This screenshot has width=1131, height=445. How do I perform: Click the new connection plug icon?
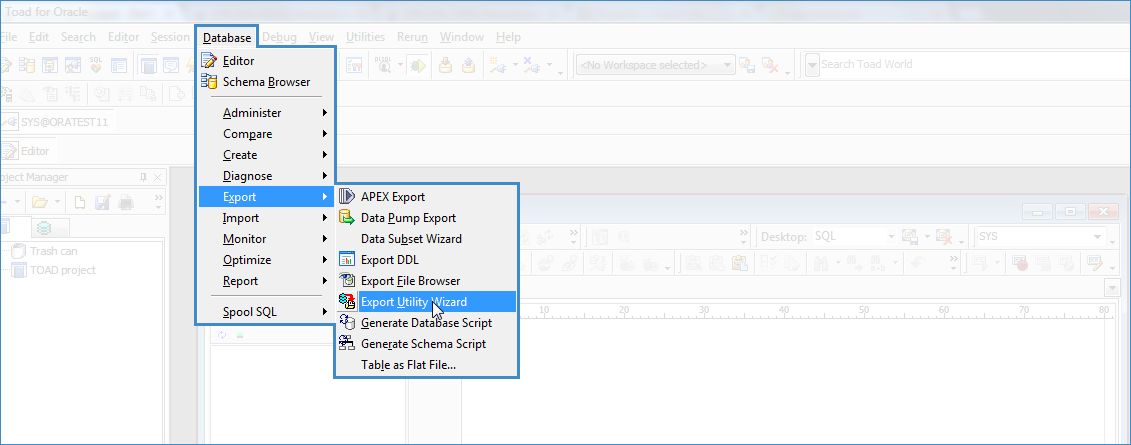coord(497,66)
